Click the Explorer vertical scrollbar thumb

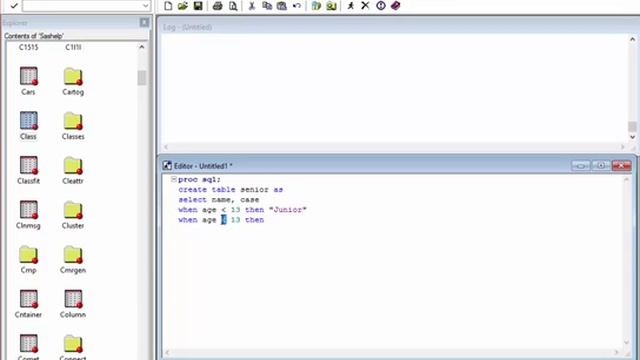coord(142,78)
